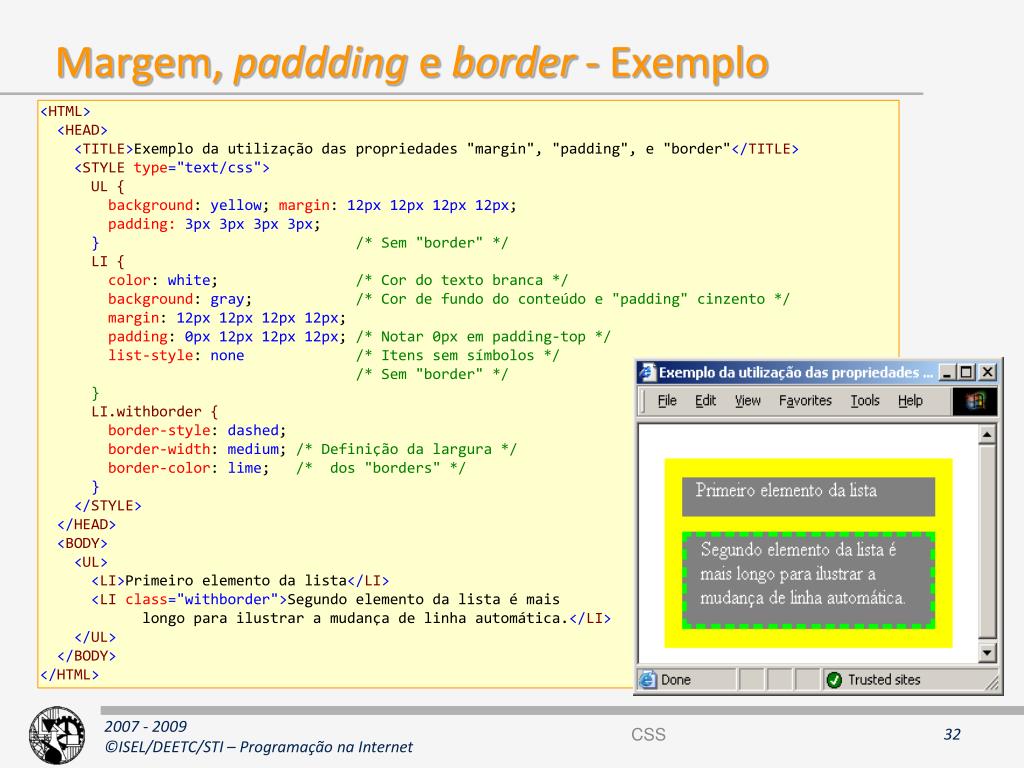This screenshot has width=1024, height=768.
Task: Click '©ISEL/DEETC/STI – Programação na Internet' text
Action: pyautogui.click(x=259, y=746)
